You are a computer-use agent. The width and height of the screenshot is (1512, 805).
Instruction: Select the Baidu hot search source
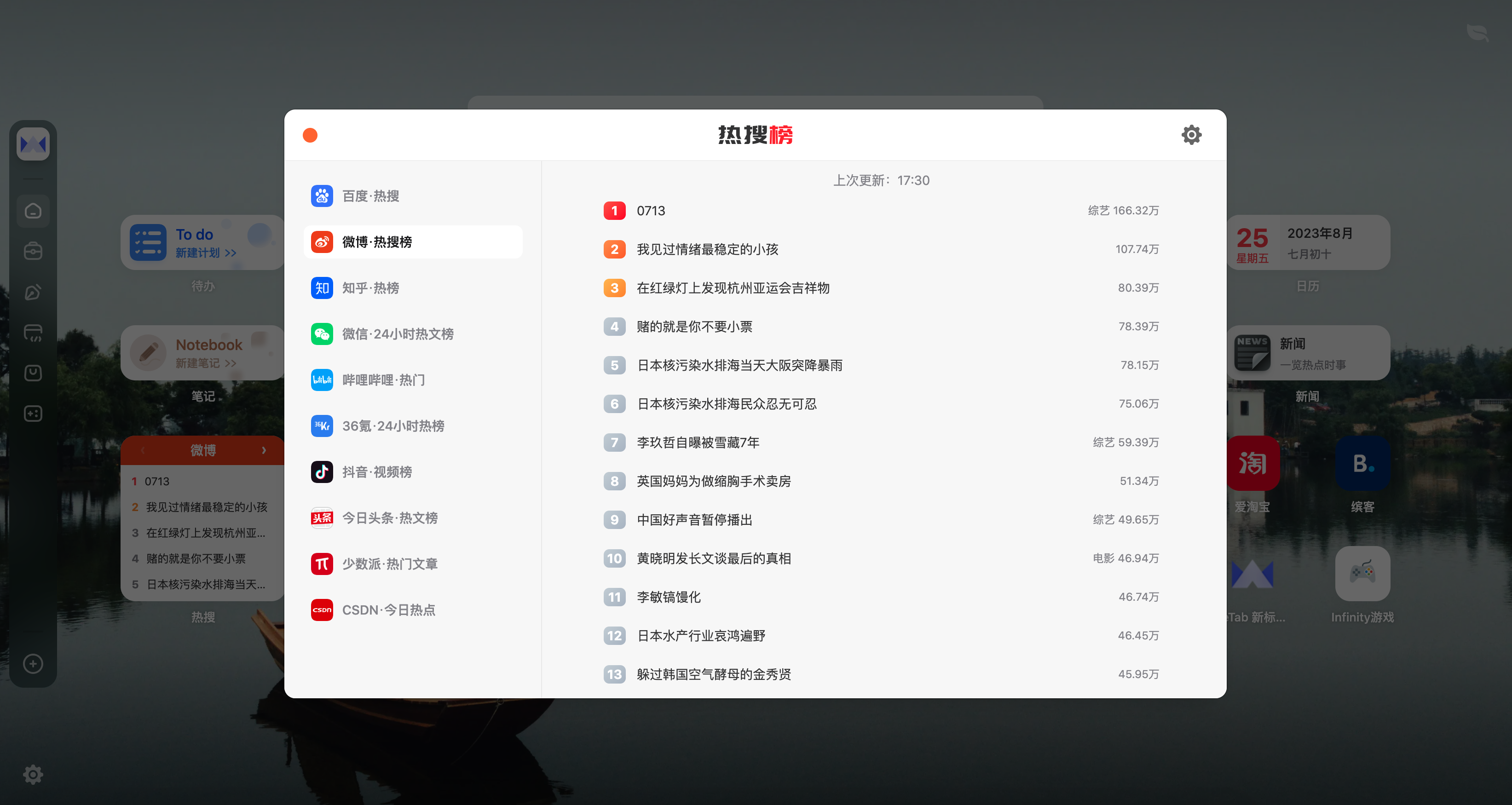click(370, 196)
